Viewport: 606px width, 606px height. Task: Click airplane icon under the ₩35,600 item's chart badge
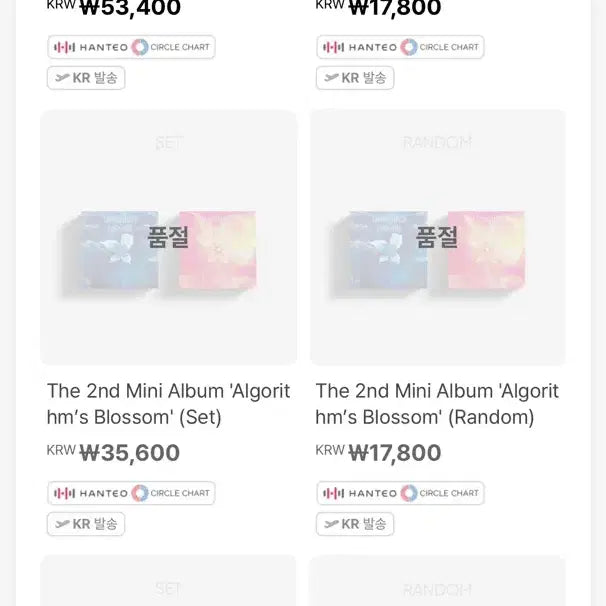tap(62, 524)
